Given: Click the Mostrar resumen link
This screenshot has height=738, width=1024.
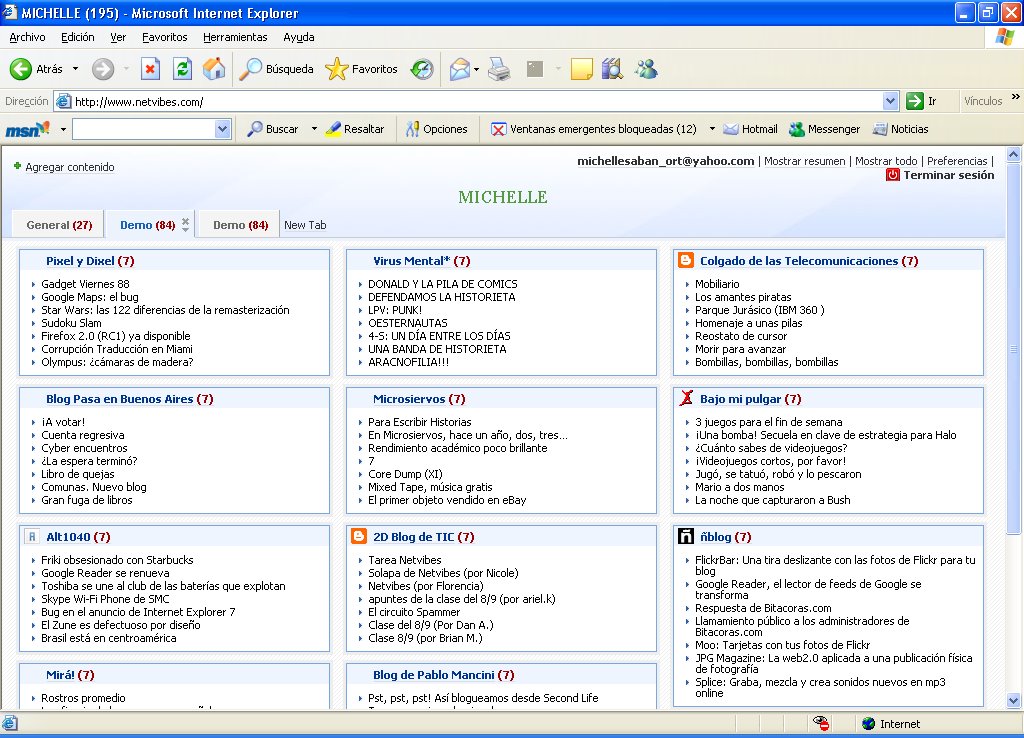Looking at the screenshot, I should coord(805,161).
